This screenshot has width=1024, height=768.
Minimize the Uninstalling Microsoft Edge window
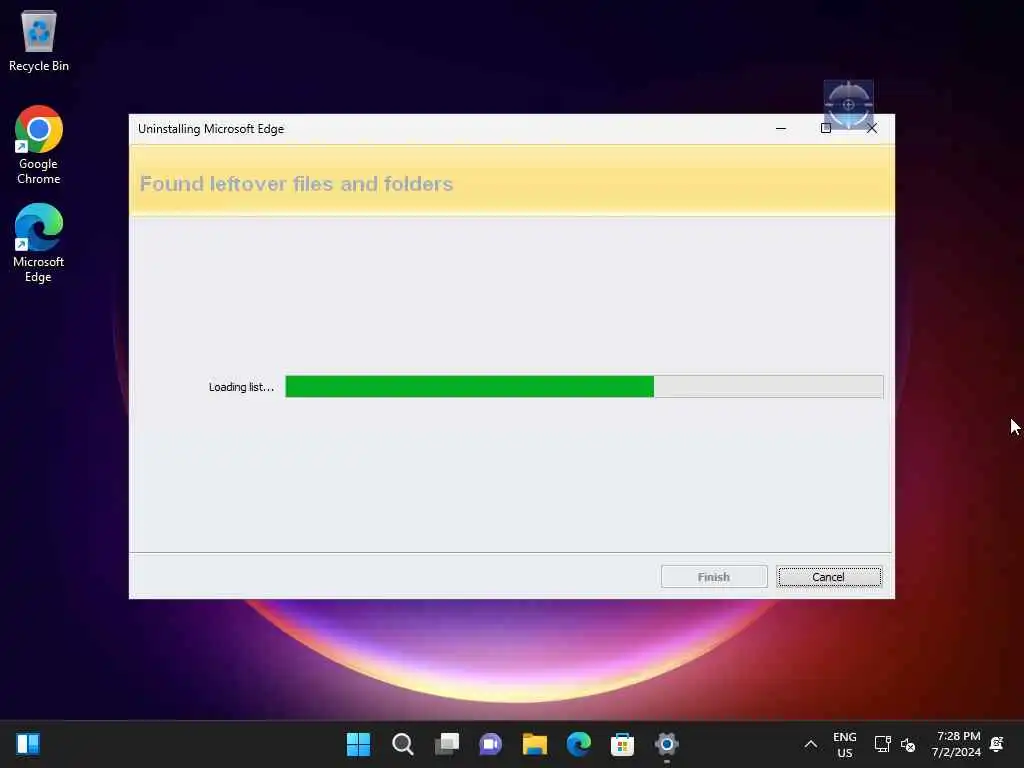(x=780, y=129)
